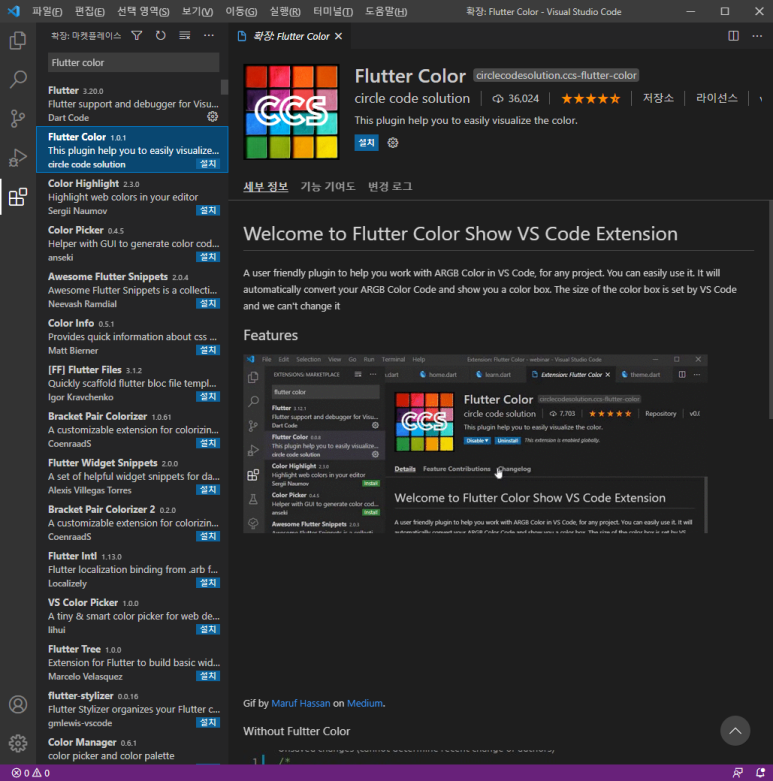Click the manage gear for Flutter extension
Image resolution: width=773 pixels, height=781 pixels.
(213, 117)
